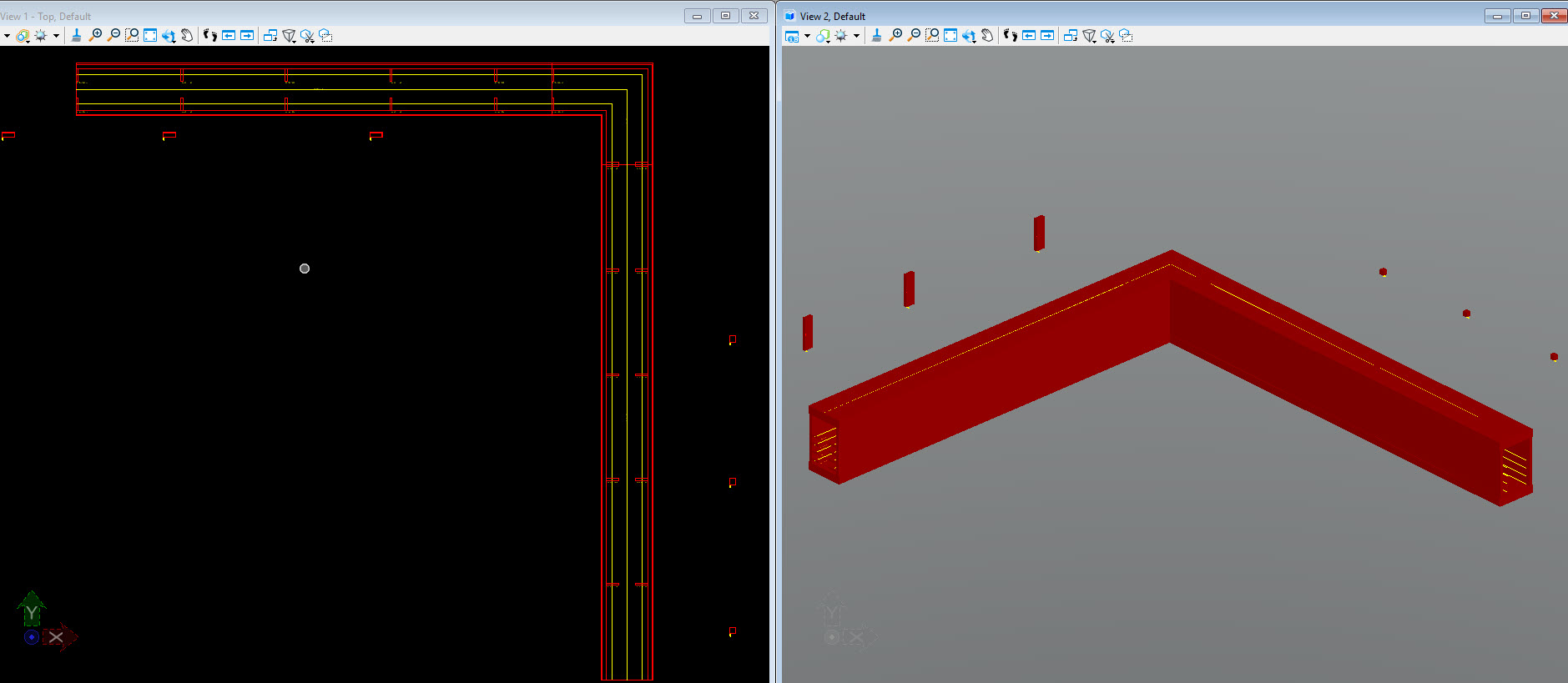Image resolution: width=1568 pixels, height=683 pixels.
Task: Click View Next arrow in View 2
Action: 1047,35
